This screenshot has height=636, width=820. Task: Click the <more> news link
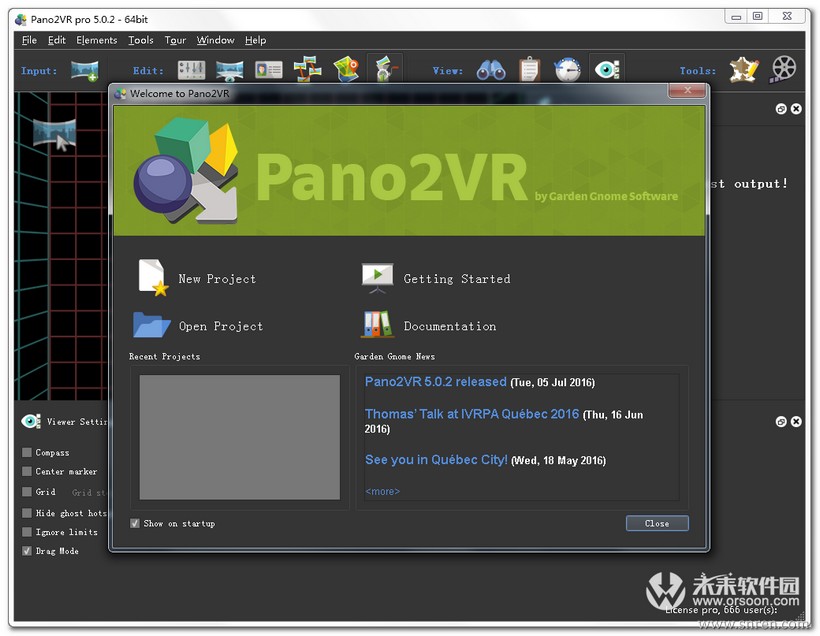tap(382, 491)
